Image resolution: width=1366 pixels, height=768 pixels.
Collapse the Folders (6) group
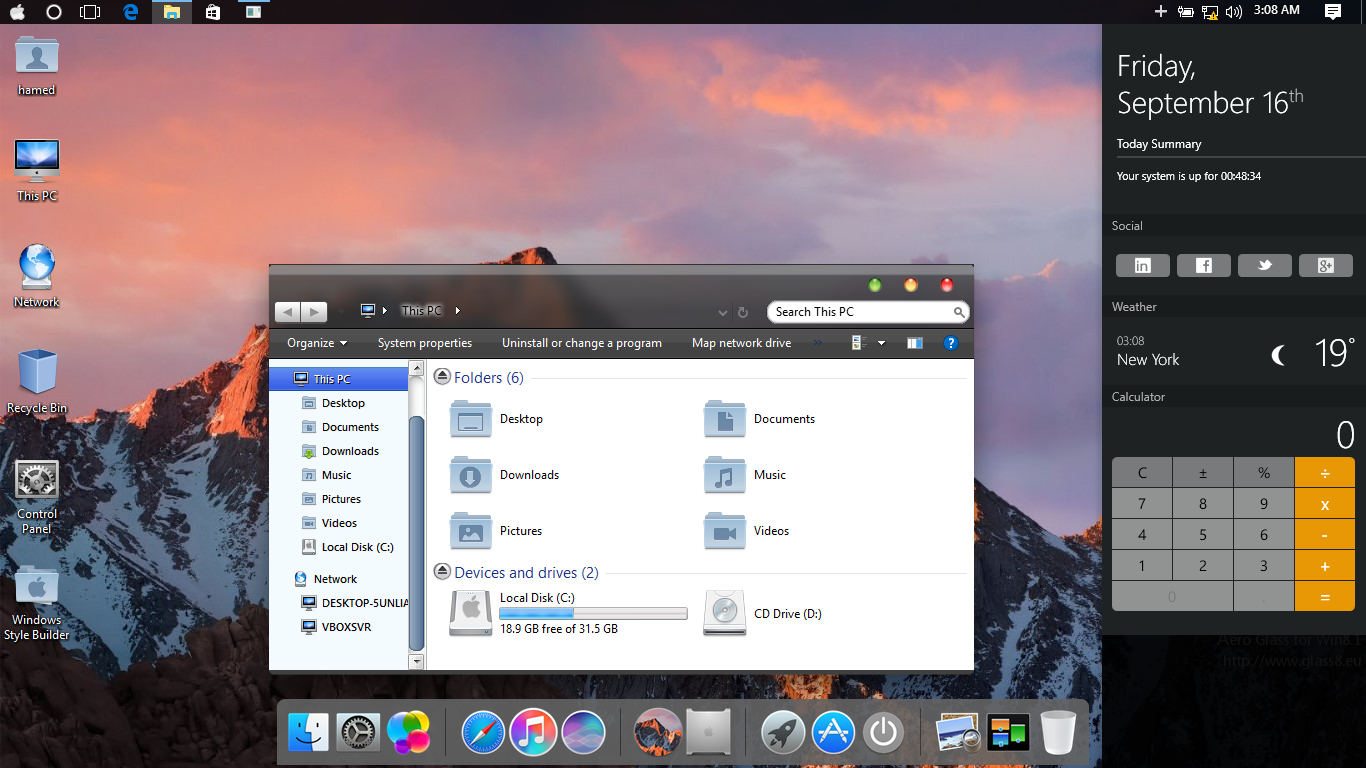(x=442, y=377)
